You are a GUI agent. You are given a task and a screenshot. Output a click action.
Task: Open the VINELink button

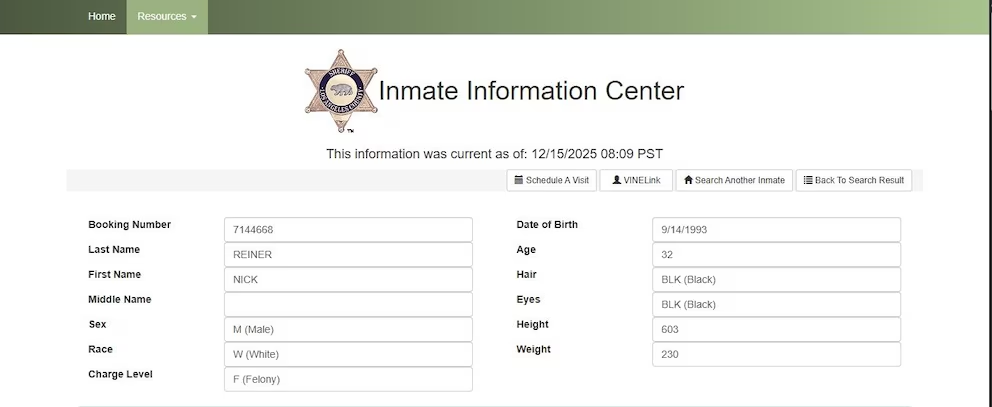point(636,180)
